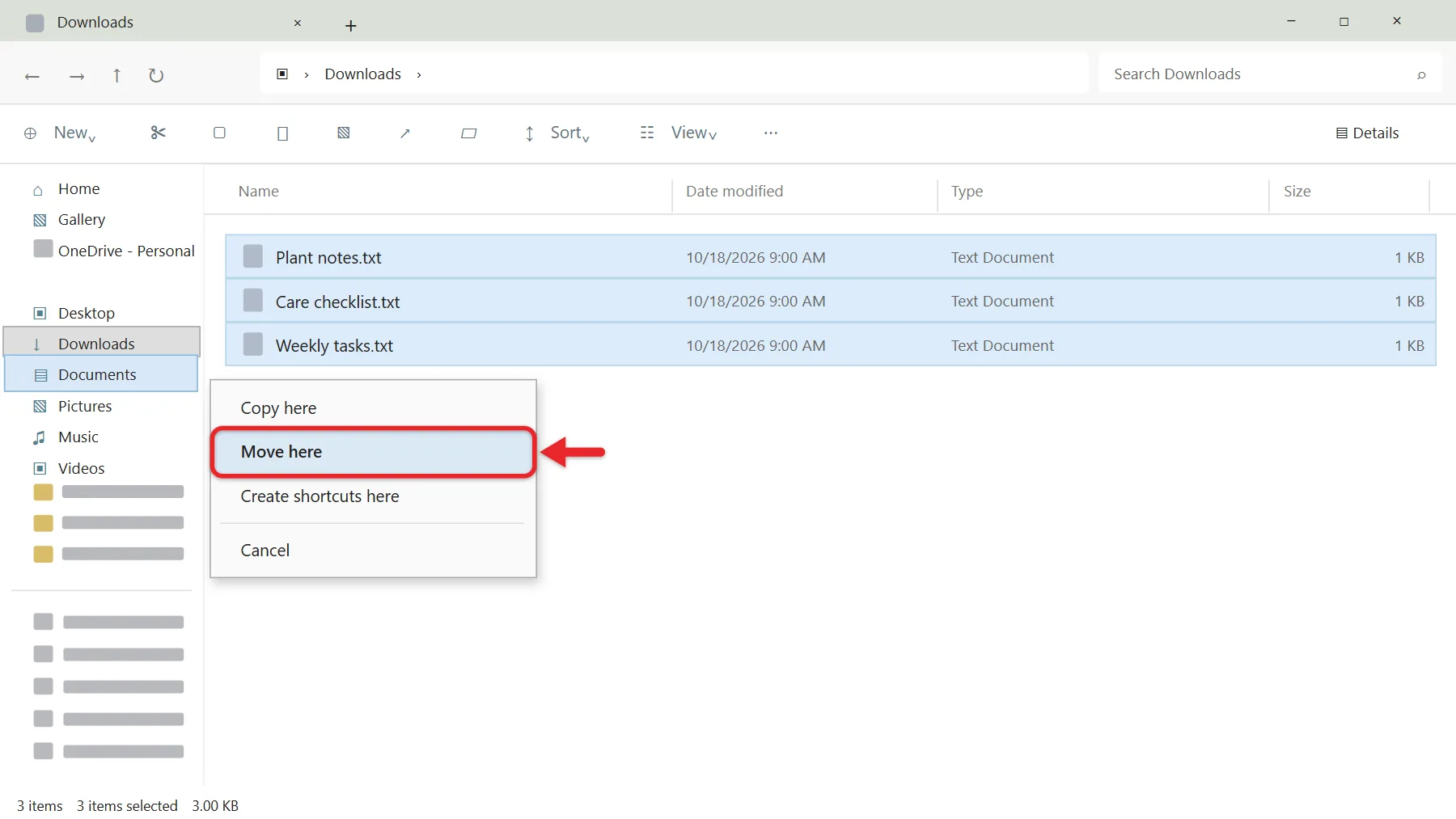Open Documents in the sidebar
Viewport: 1456px width, 819px height.
(101, 374)
